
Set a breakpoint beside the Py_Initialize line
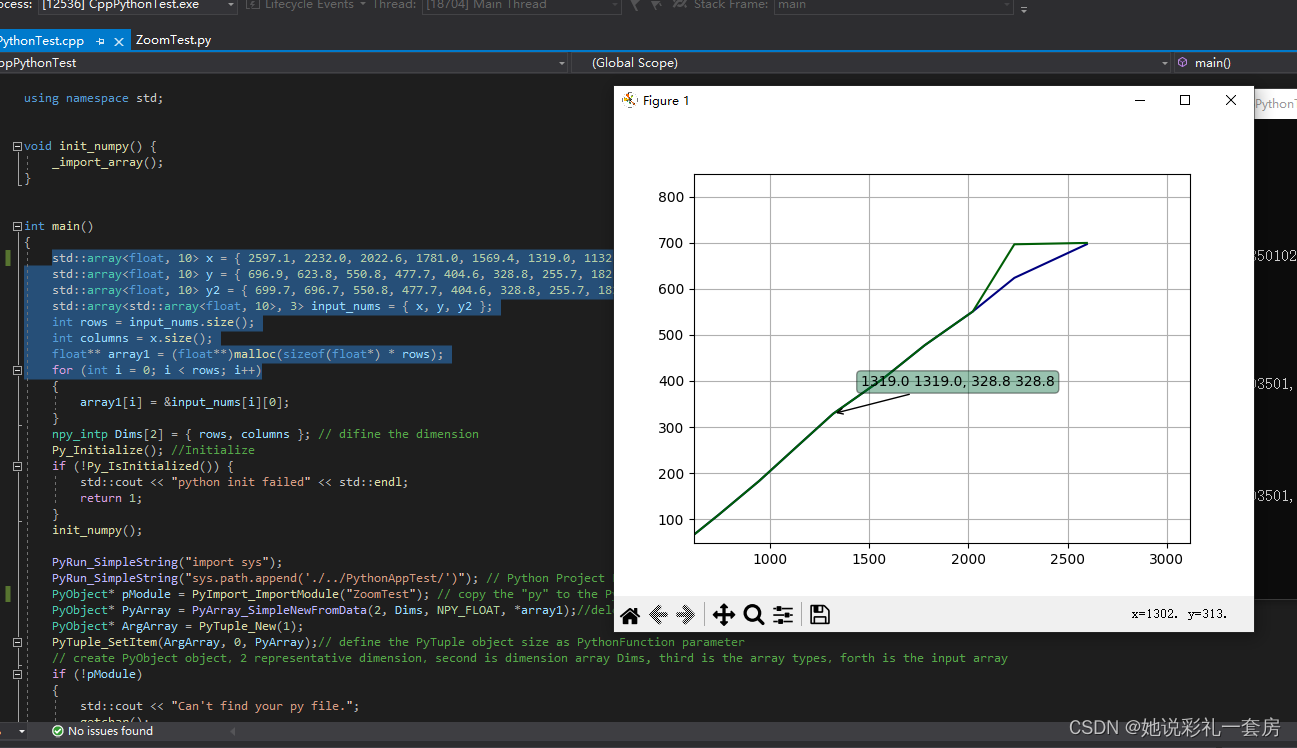coord(8,450)
